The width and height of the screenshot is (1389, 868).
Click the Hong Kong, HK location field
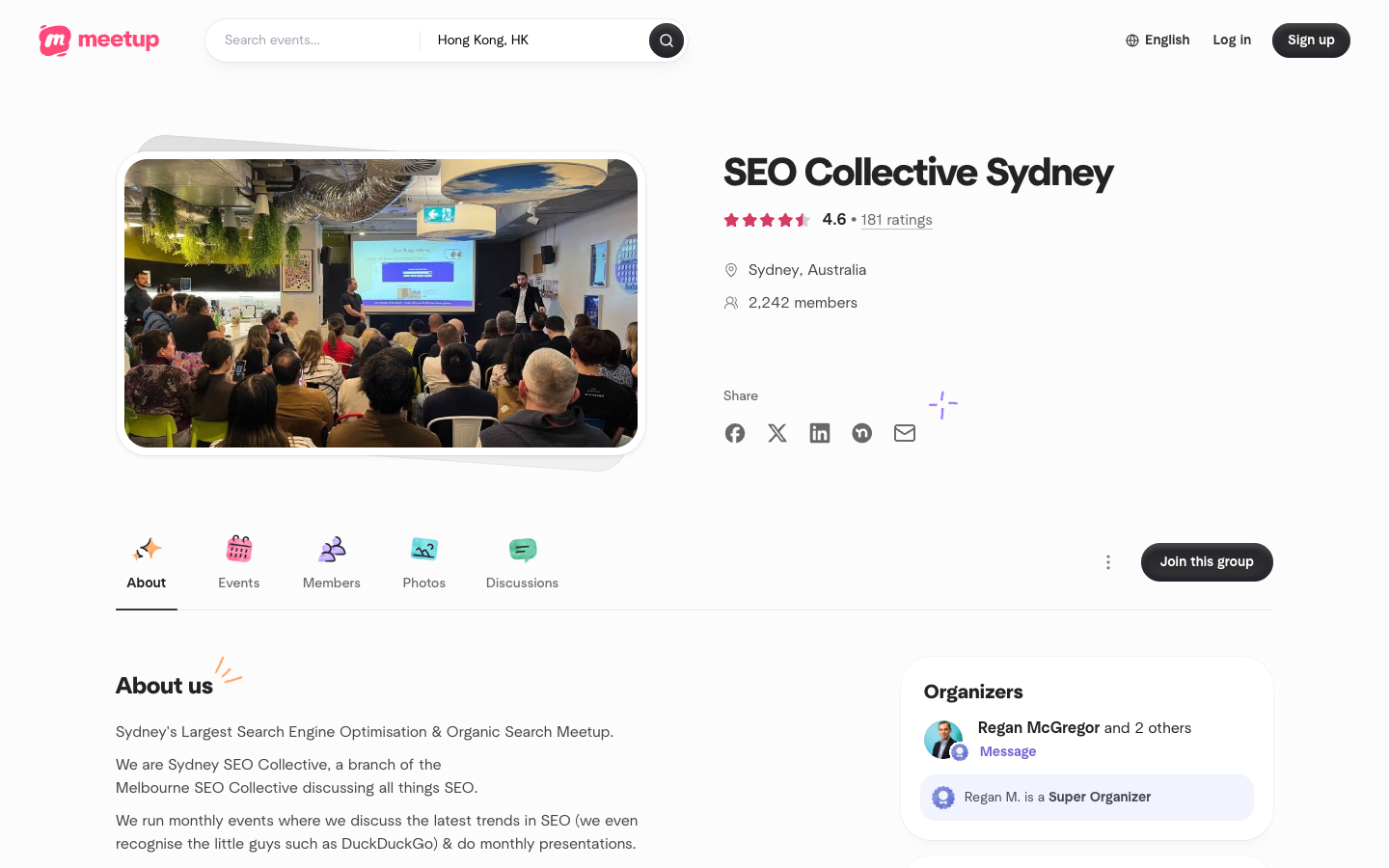(535, 41)
